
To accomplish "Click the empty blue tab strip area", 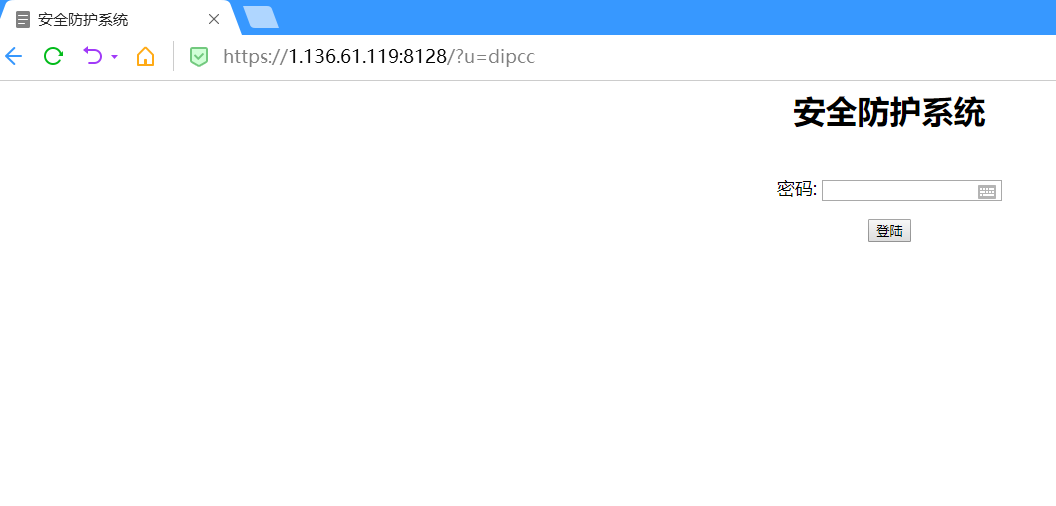I will (x=667, y=18).
